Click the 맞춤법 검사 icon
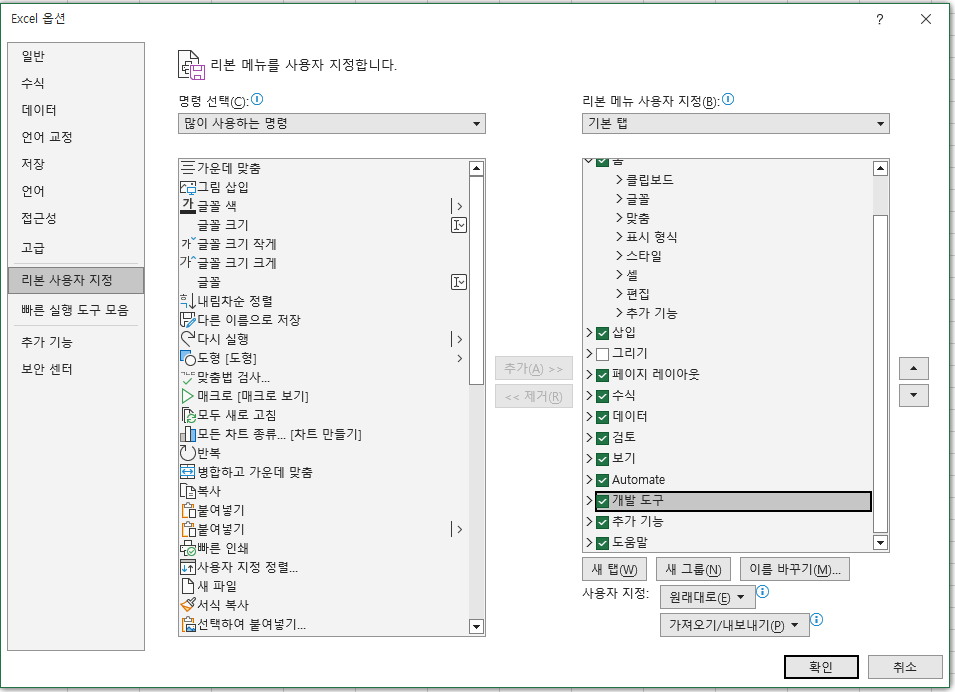This screenshot has height=692, width=955. pos(188,377)
